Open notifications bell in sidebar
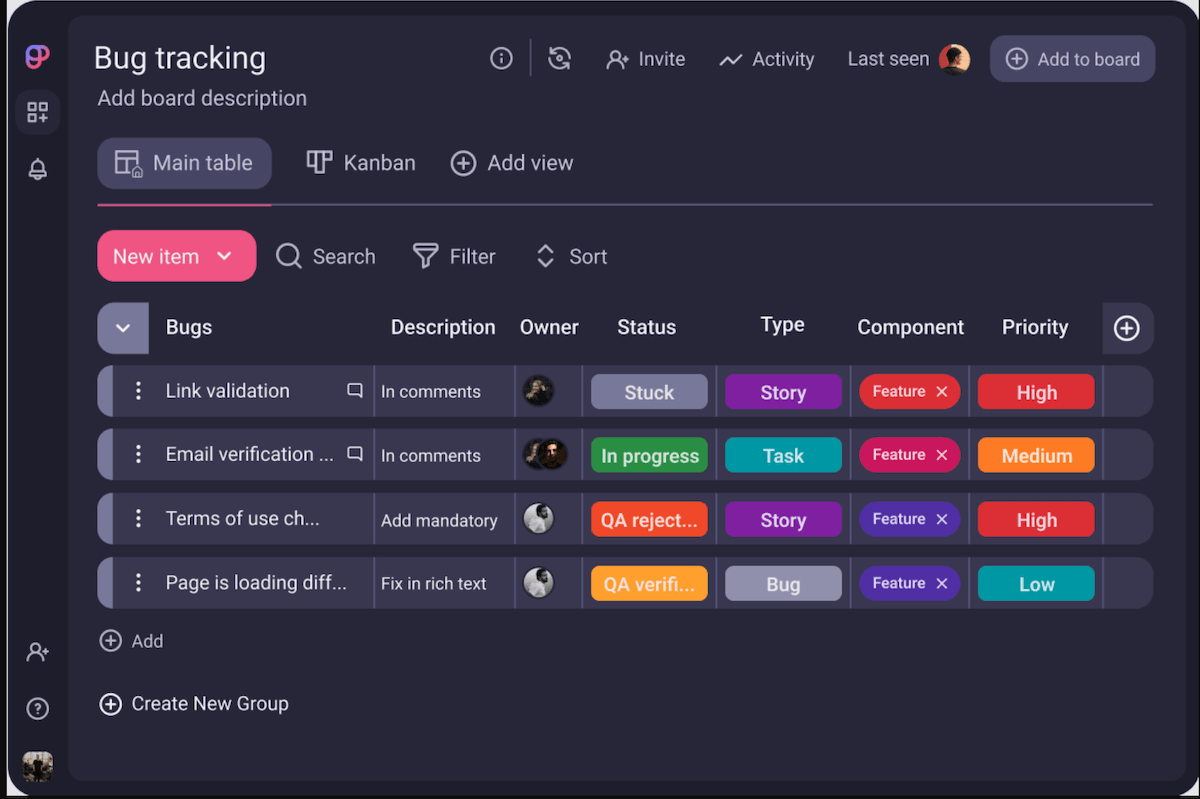Screen dimensions: 1200x799 [37, 170]
